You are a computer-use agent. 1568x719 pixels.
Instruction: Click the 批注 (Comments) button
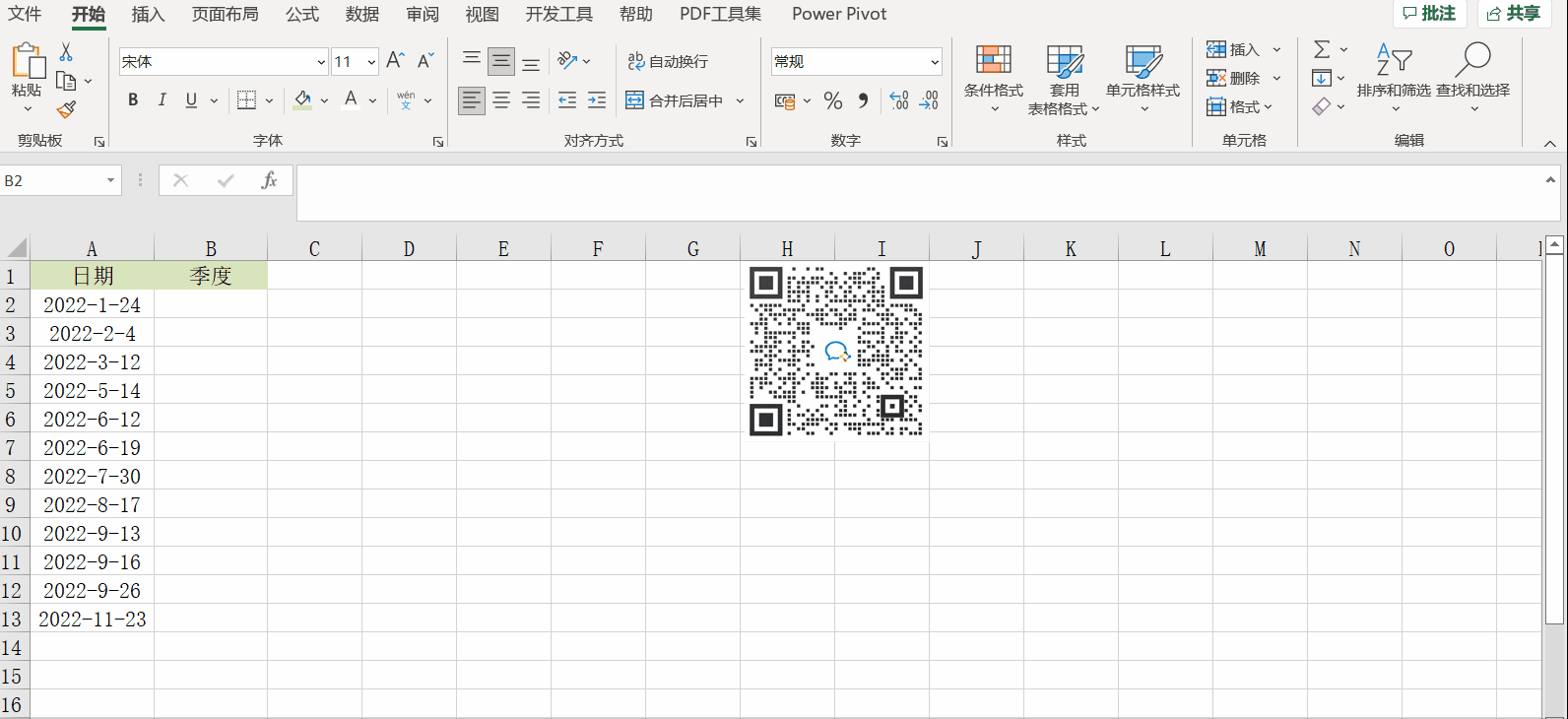pyautogui.click(x=1429, y=14)
